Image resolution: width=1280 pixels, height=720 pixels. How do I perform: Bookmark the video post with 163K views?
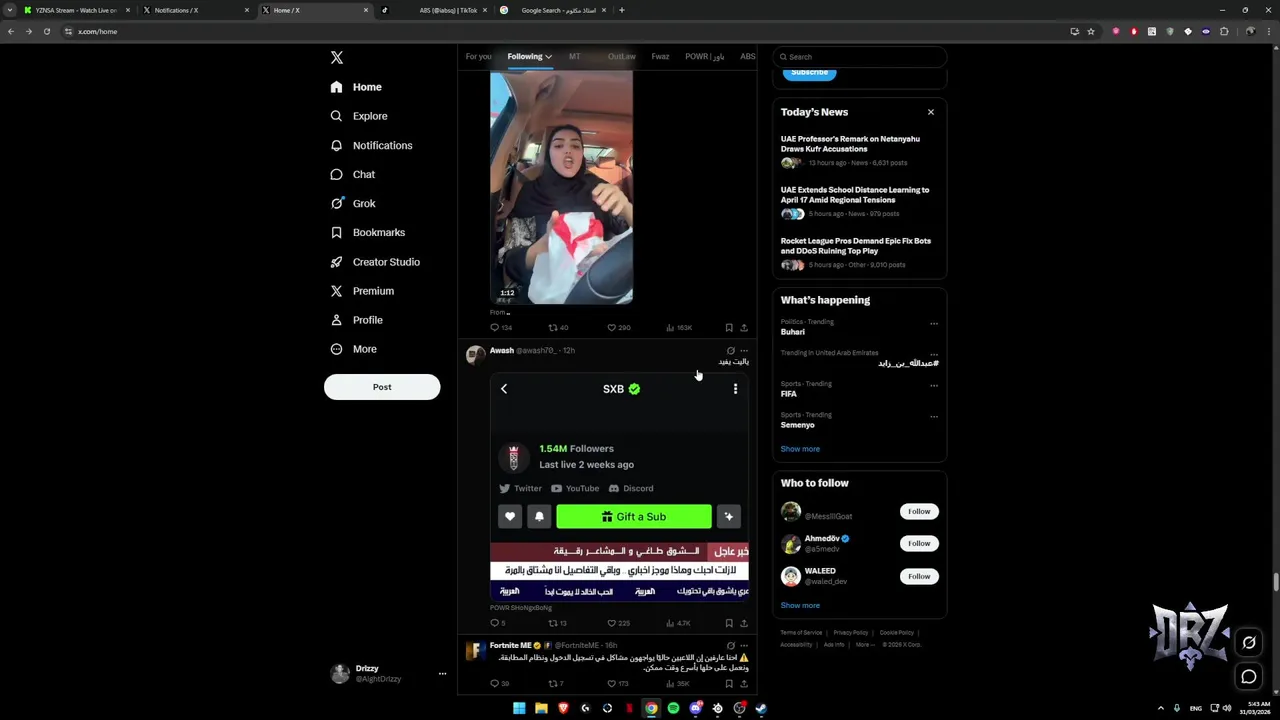pos(729,328)
